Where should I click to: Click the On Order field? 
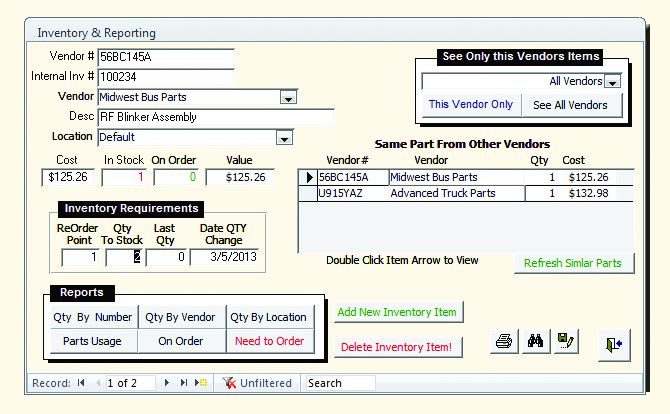(x=176, y=177)
